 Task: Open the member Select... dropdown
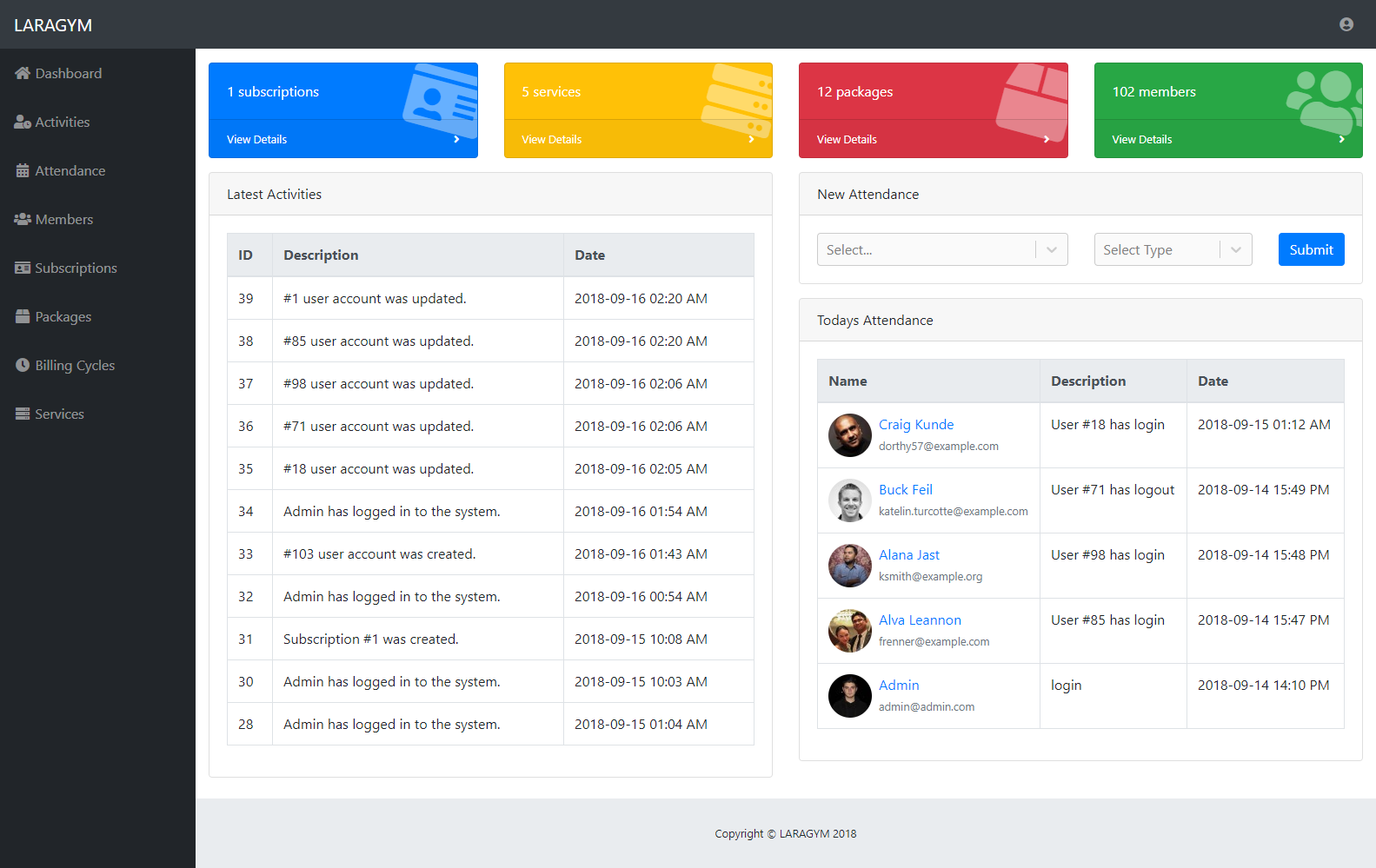942,249
